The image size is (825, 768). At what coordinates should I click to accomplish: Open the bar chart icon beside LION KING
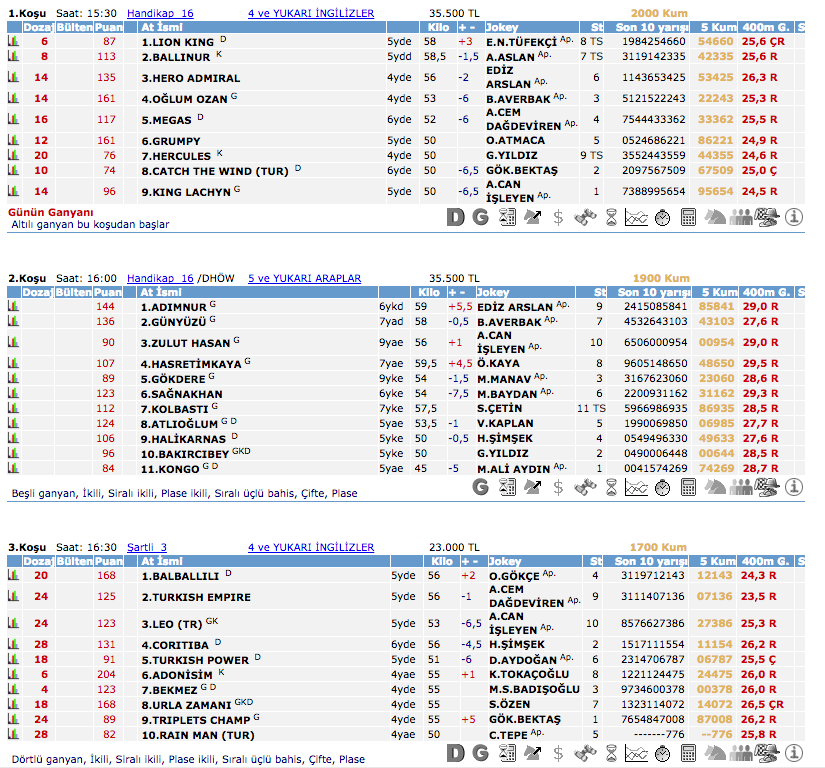click(13, 43)
